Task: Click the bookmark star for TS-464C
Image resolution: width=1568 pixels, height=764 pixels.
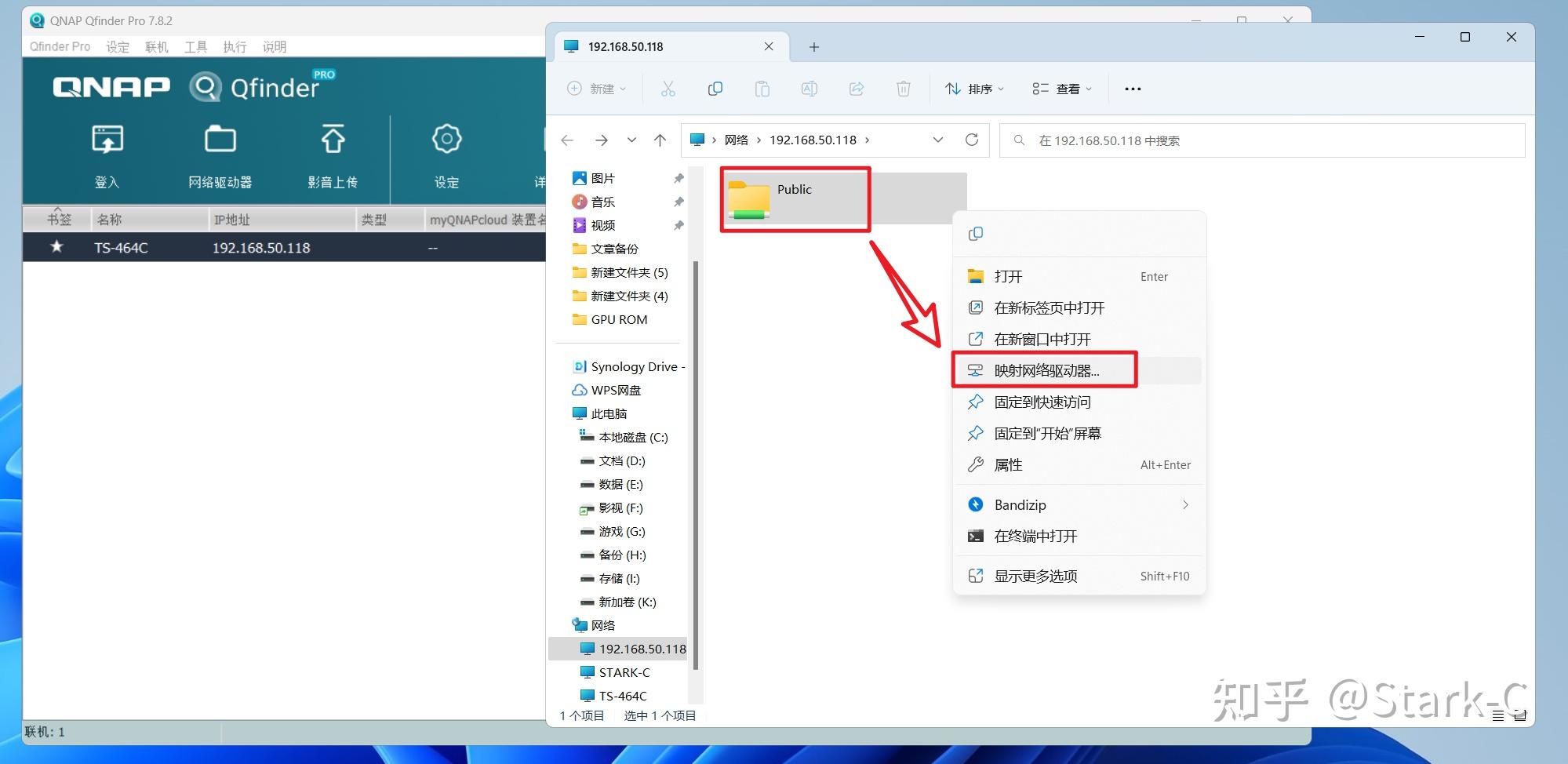Action: (x=56, y=247)
